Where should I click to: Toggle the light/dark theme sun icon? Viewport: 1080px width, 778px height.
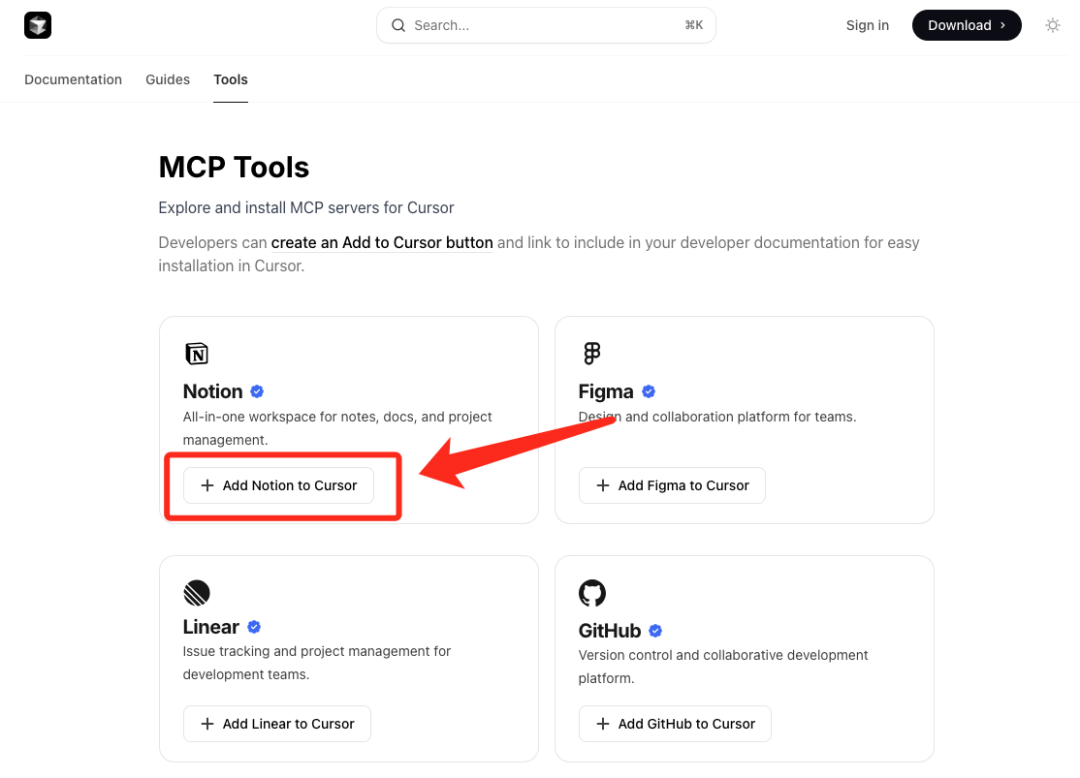point(1052,25)
